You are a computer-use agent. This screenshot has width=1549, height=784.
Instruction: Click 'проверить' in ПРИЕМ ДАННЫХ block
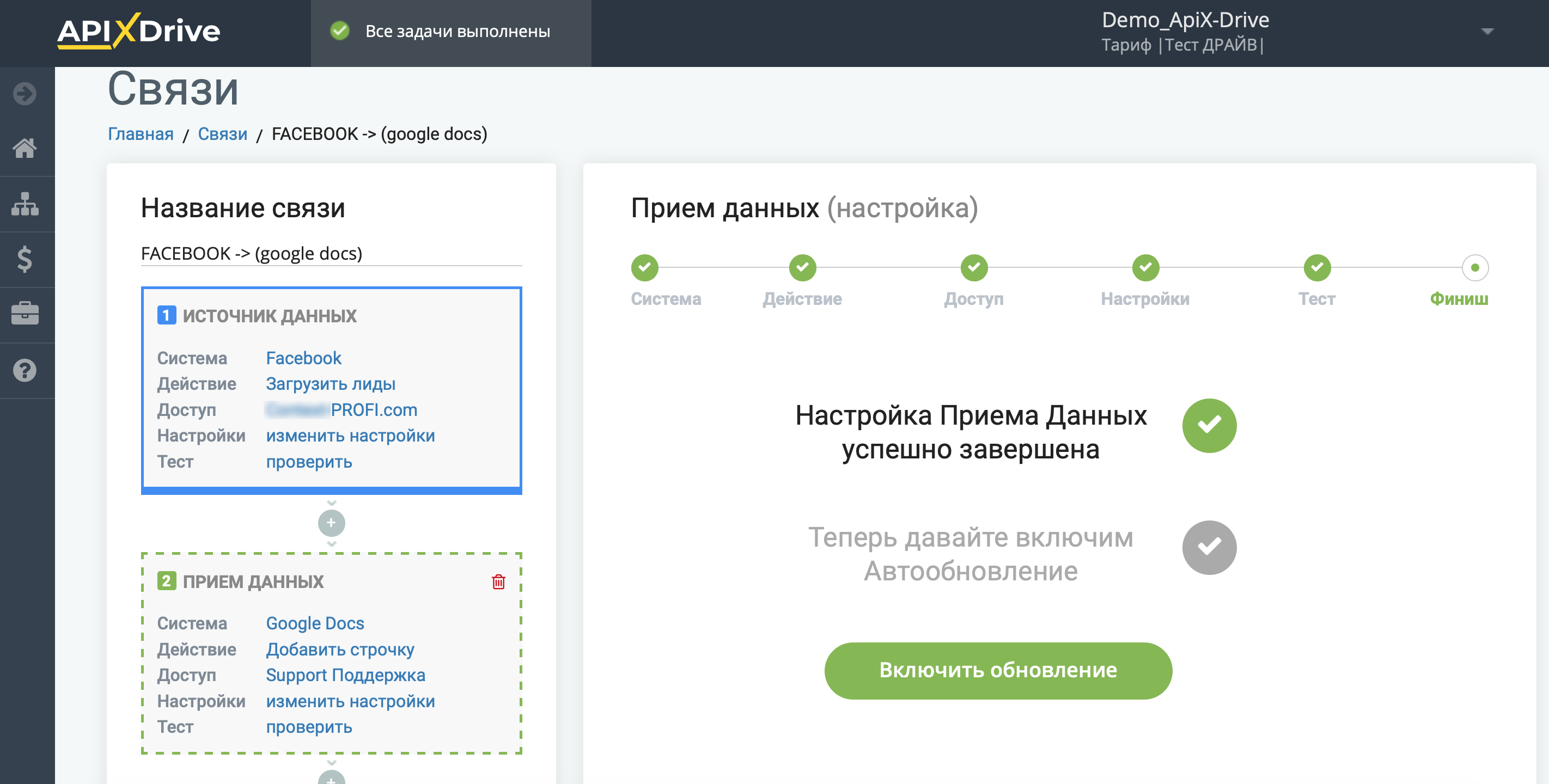309,727
